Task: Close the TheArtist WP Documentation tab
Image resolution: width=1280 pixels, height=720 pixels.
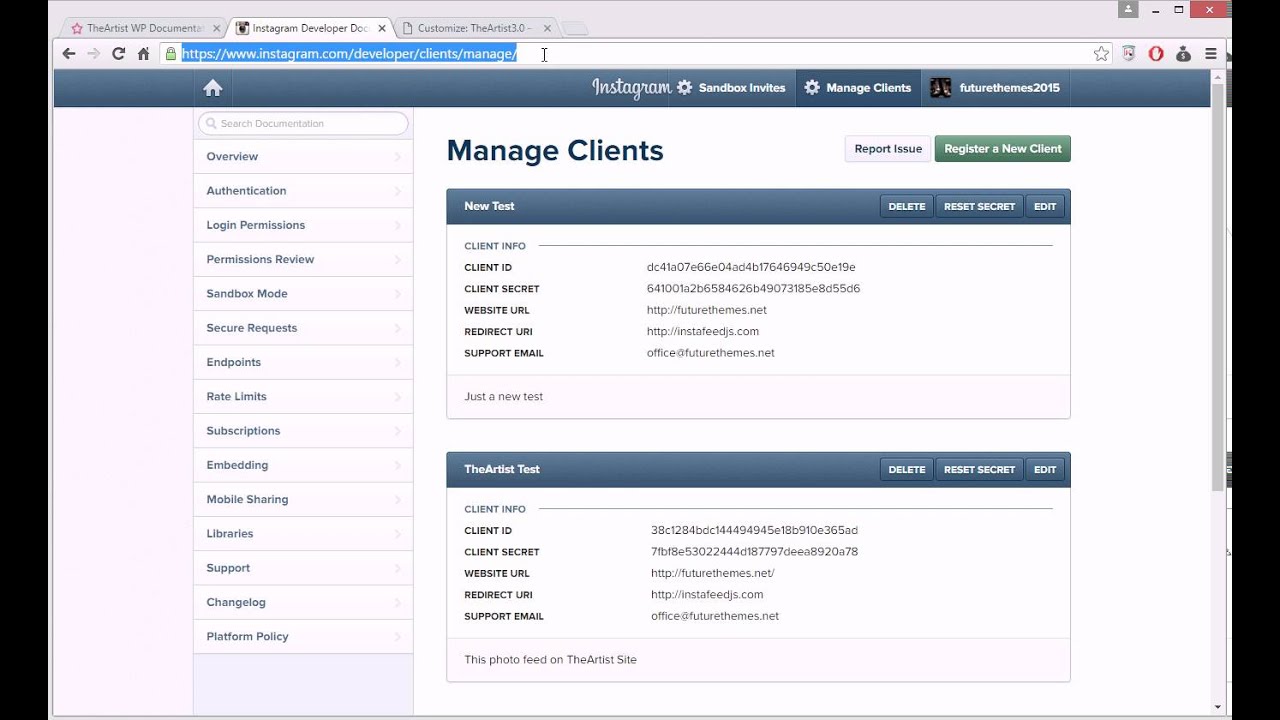Action: click(x=216, y=28)
